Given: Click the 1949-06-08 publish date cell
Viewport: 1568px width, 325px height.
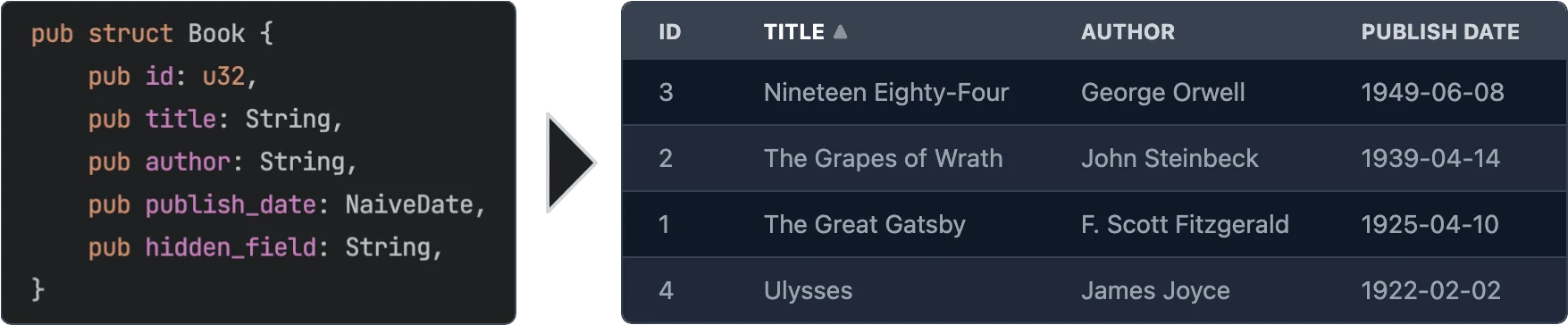Looking at the screenshot, I should coord(1432,92).
